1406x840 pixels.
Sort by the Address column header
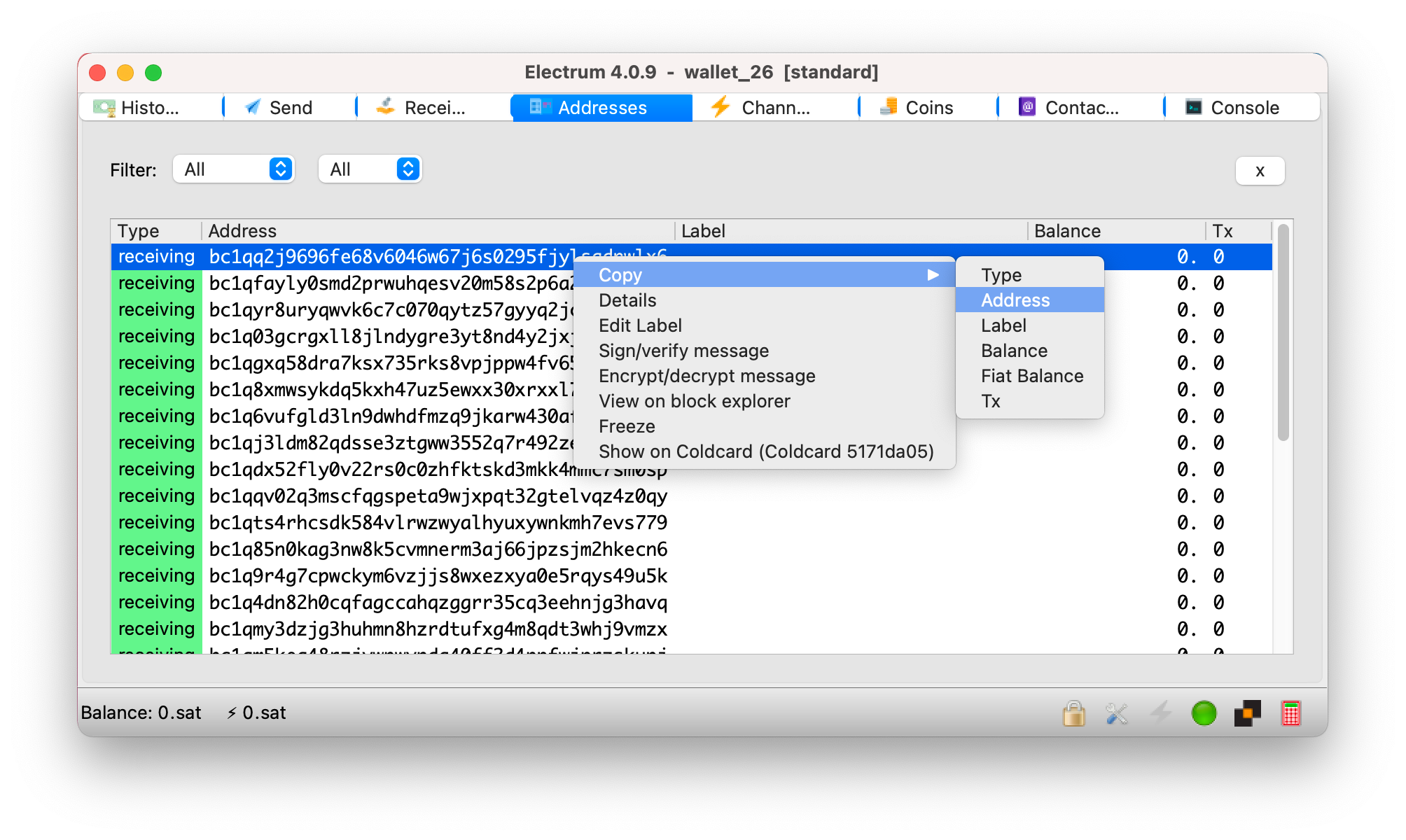click(438, 231)
